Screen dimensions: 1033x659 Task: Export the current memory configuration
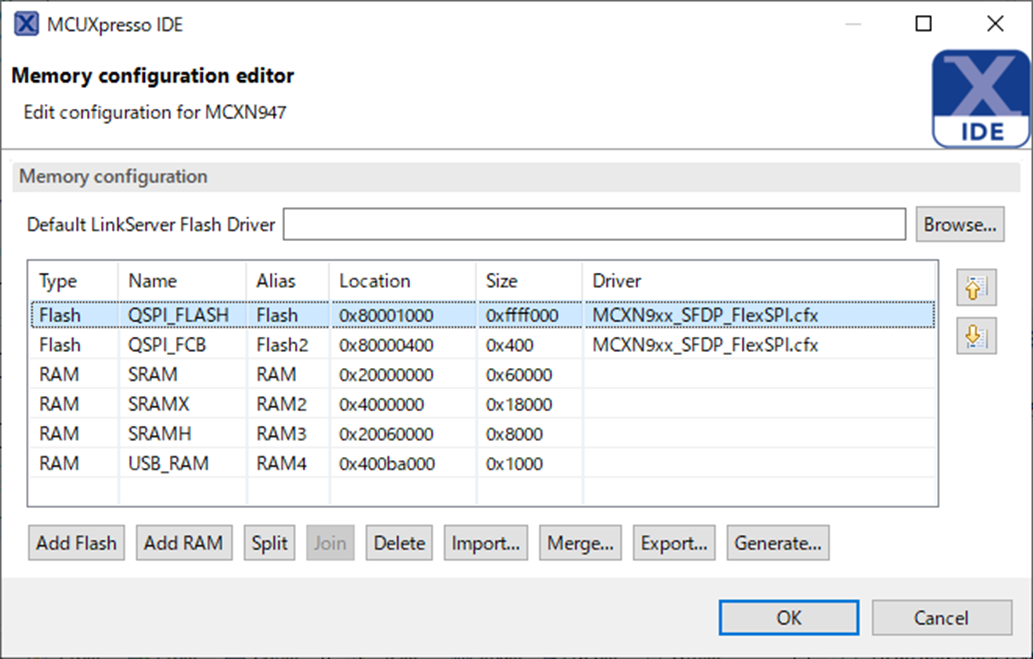click(673, 542)
